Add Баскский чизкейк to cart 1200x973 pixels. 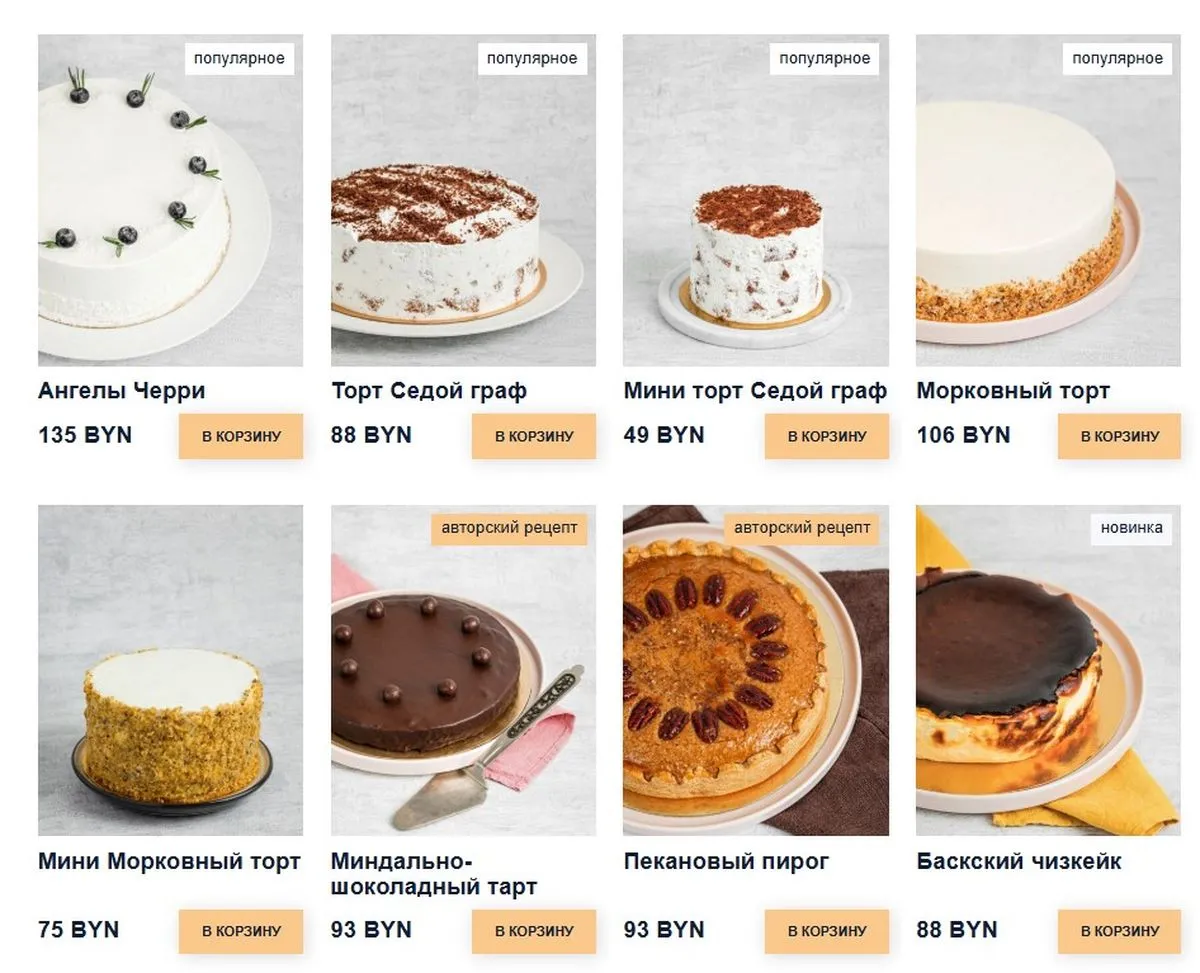click(x=1120, y=931)
